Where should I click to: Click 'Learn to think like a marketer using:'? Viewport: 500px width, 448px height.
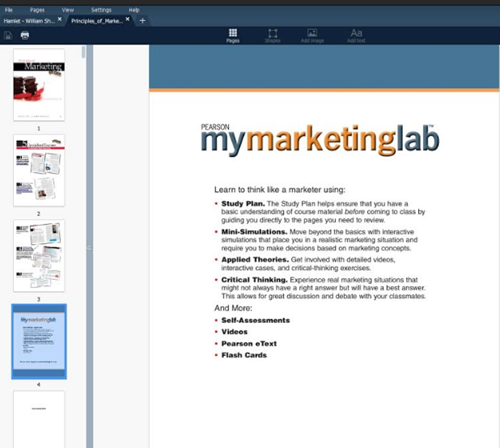(280, 190)
